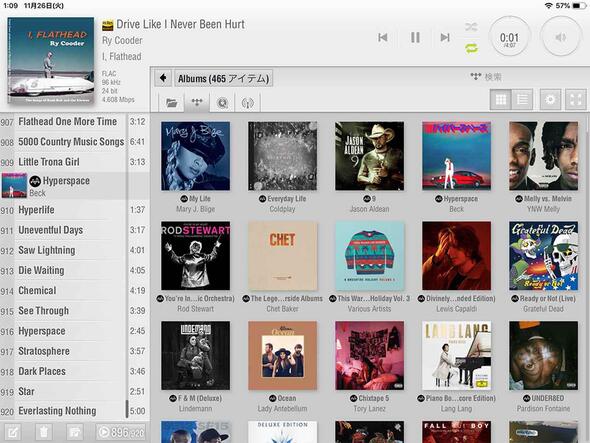The image size is (590, 443).
Task: Switch to list view layout
Action: pyautogui.click(x=522, y=100)
